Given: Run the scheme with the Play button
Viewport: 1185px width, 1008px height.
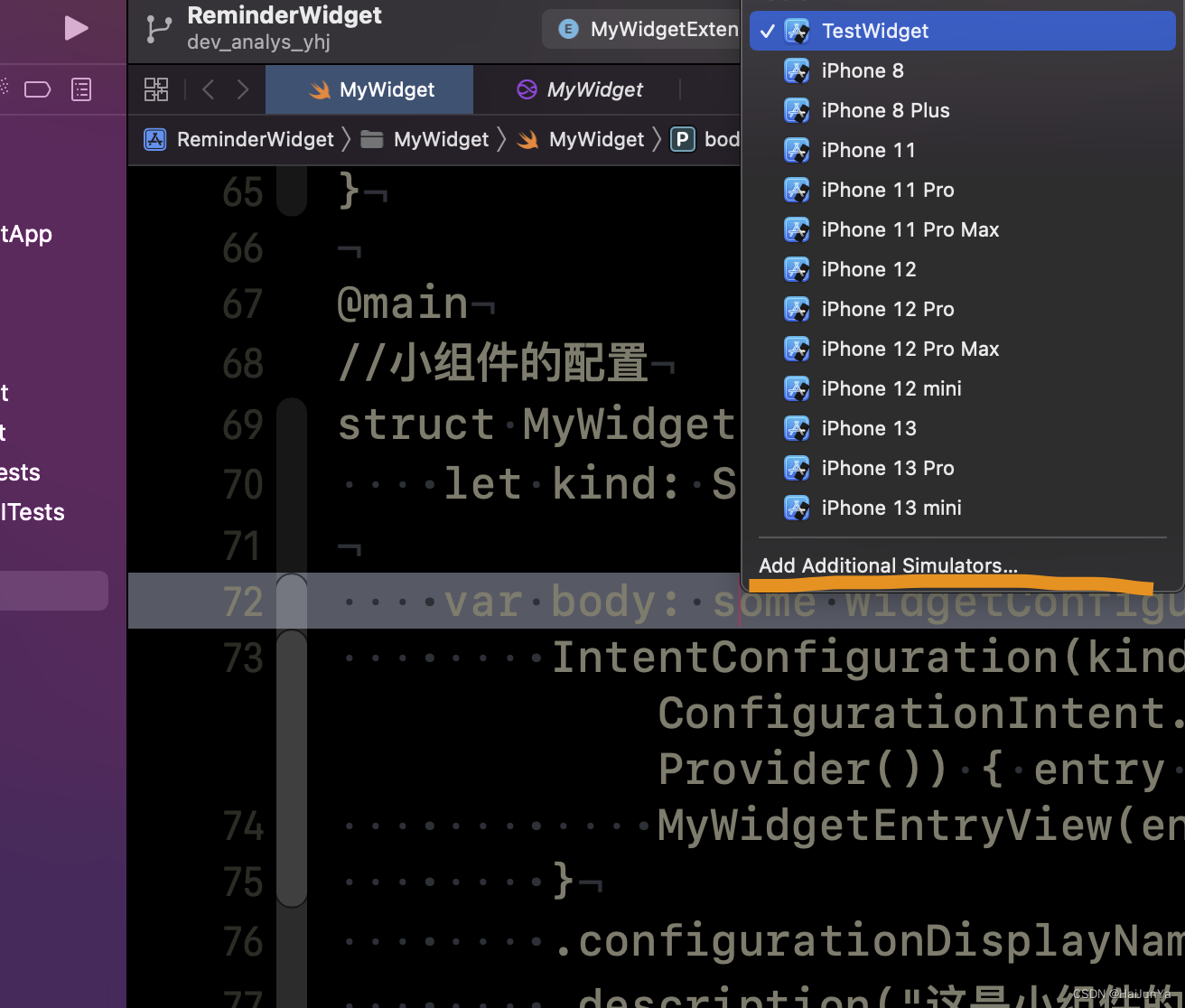Looking at the screenshot, I should tap(77, 28).
